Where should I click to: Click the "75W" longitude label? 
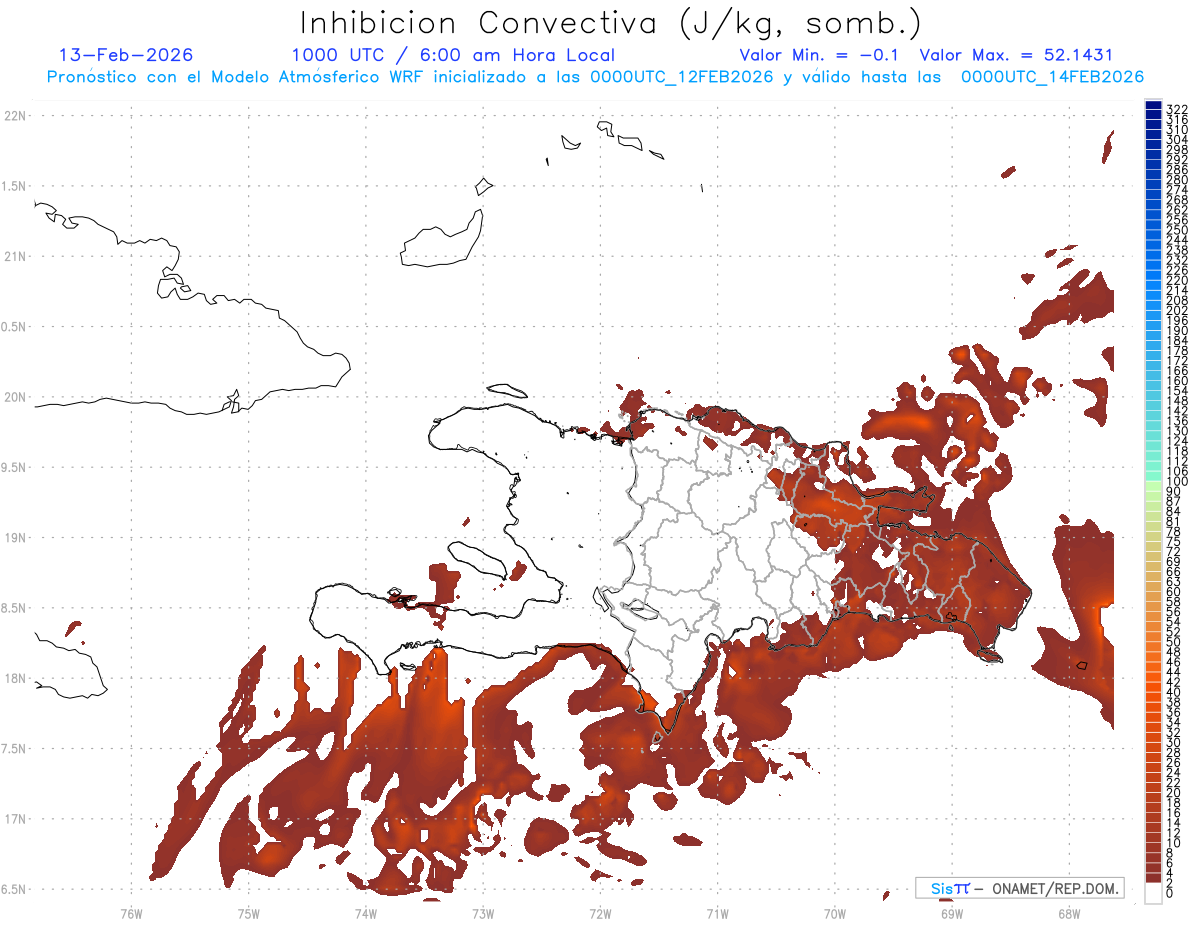click(x=248, y=913)
